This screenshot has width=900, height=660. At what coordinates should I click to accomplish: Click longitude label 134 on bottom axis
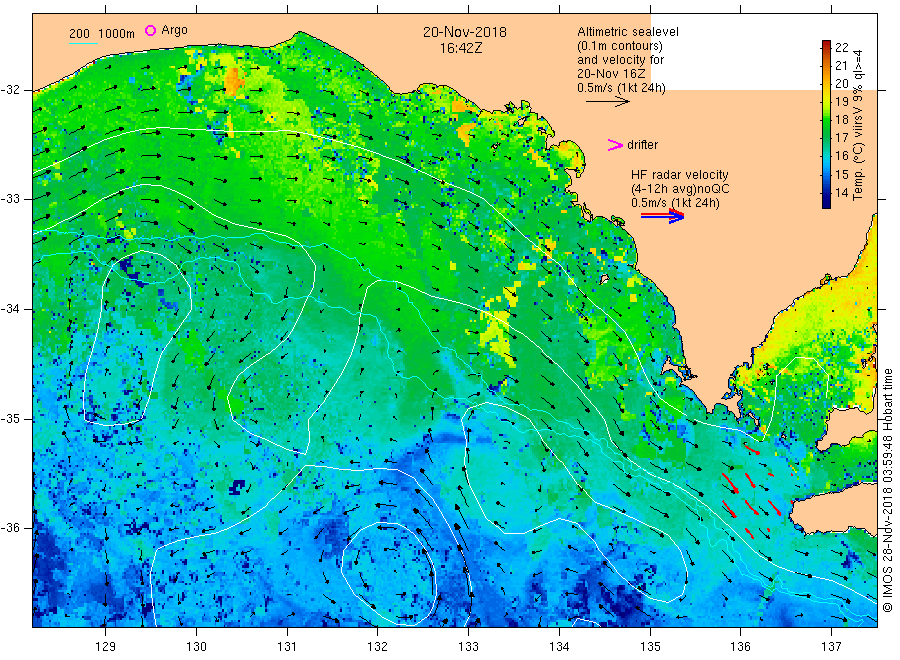pos(559,647)
